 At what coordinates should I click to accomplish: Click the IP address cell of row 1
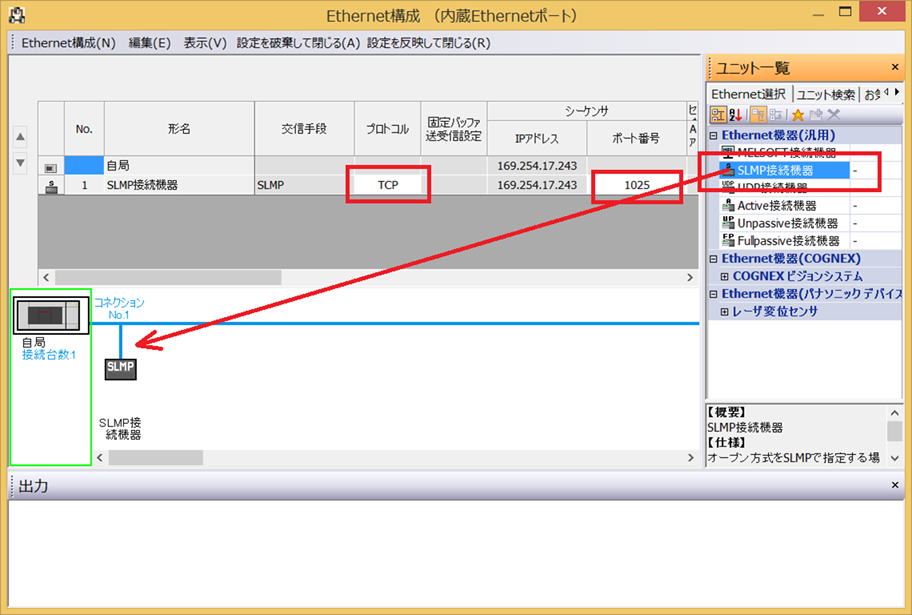537,185
